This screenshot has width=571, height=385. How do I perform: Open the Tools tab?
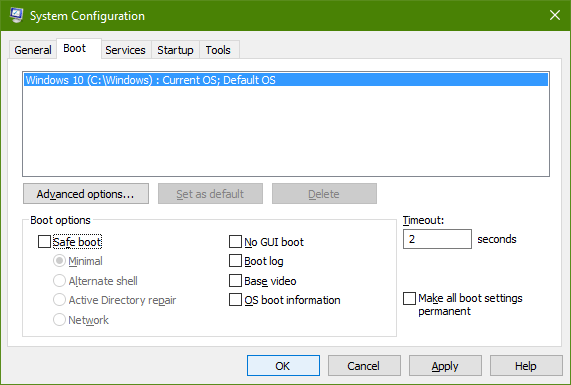(x=218, y=50)
